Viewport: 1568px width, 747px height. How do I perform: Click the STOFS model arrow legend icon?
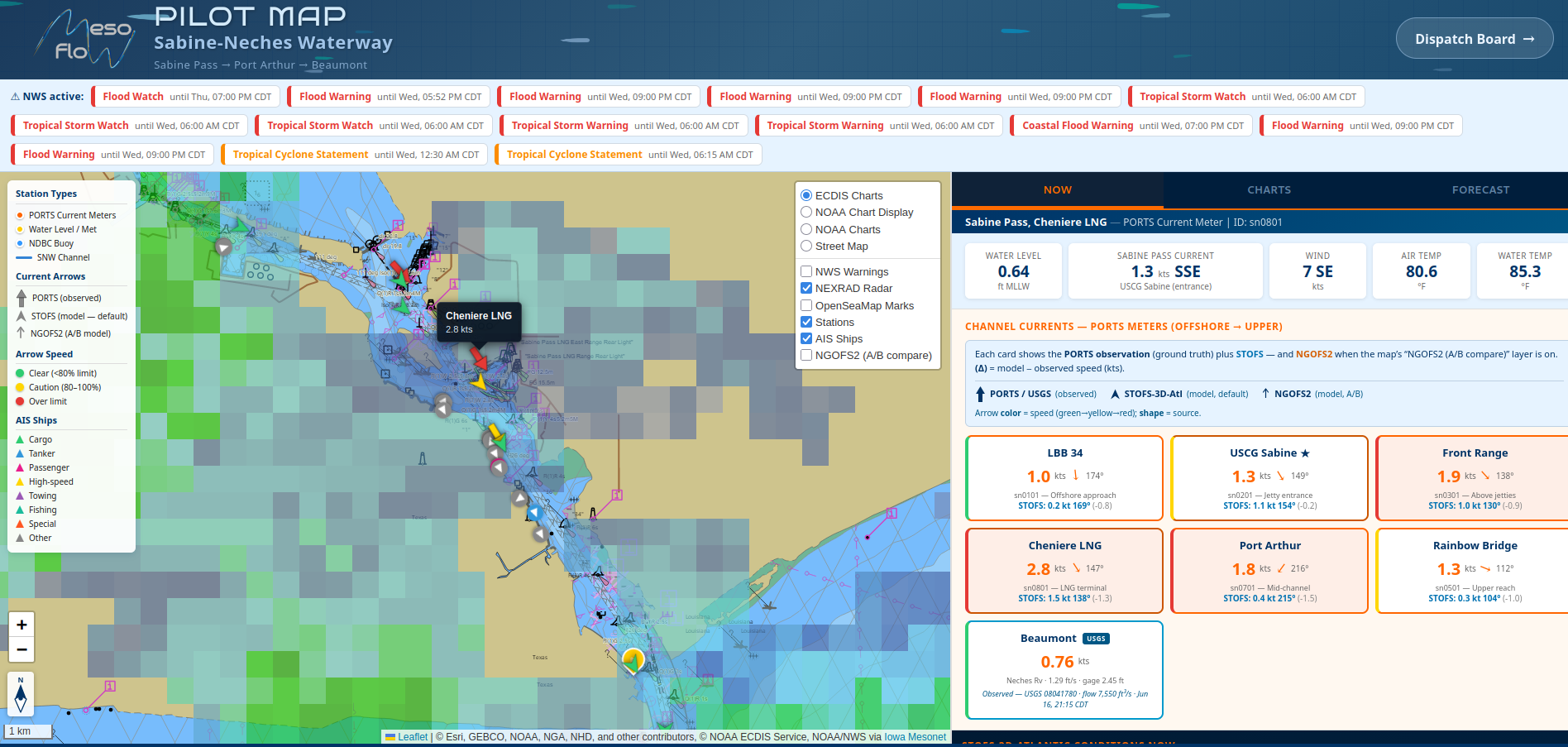pyautogui.click(x=22, y=316)
